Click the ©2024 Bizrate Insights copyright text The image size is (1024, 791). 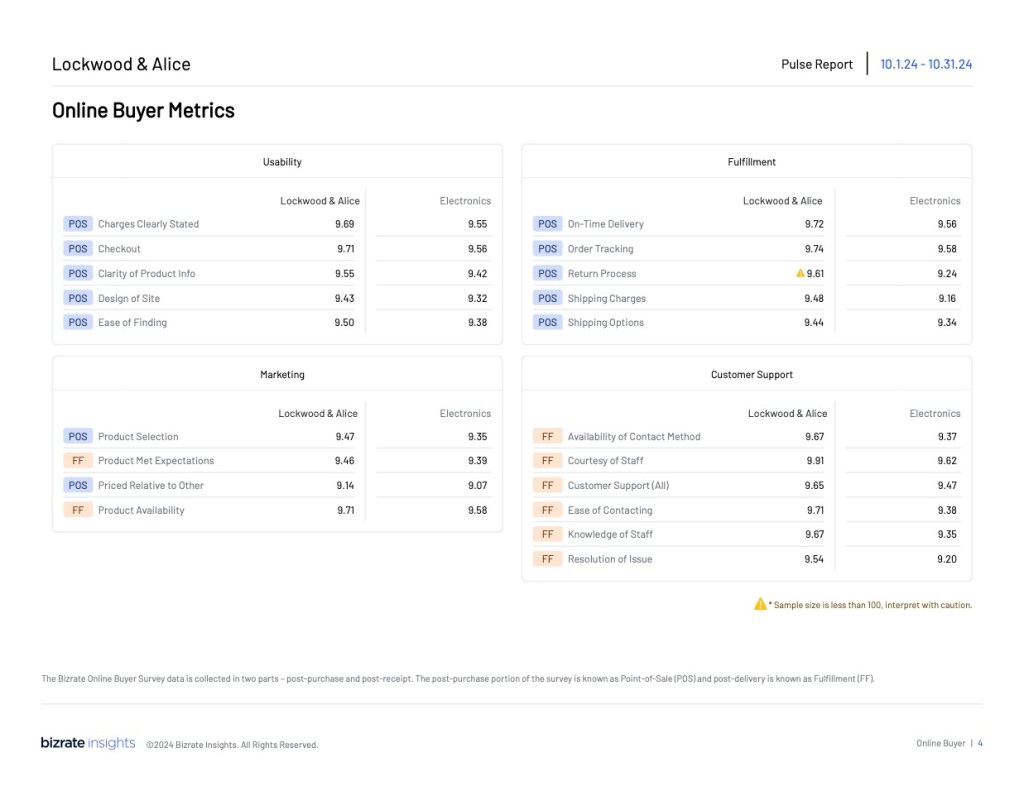point(232,745)
